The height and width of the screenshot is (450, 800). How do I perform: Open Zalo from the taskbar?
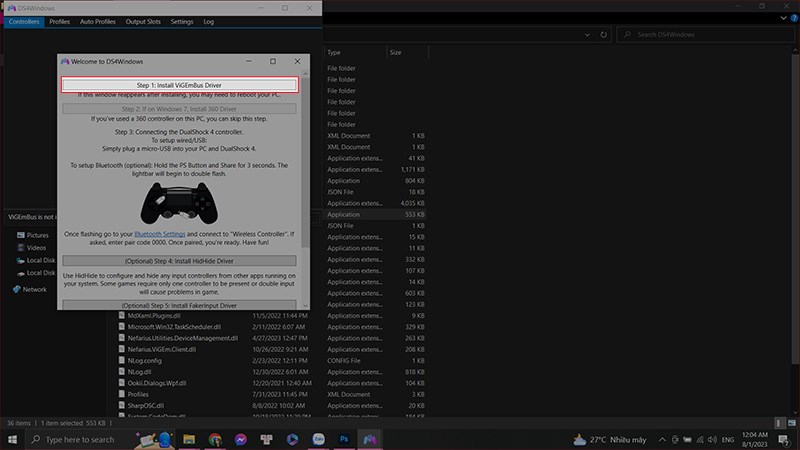click(x=318, y=439)
